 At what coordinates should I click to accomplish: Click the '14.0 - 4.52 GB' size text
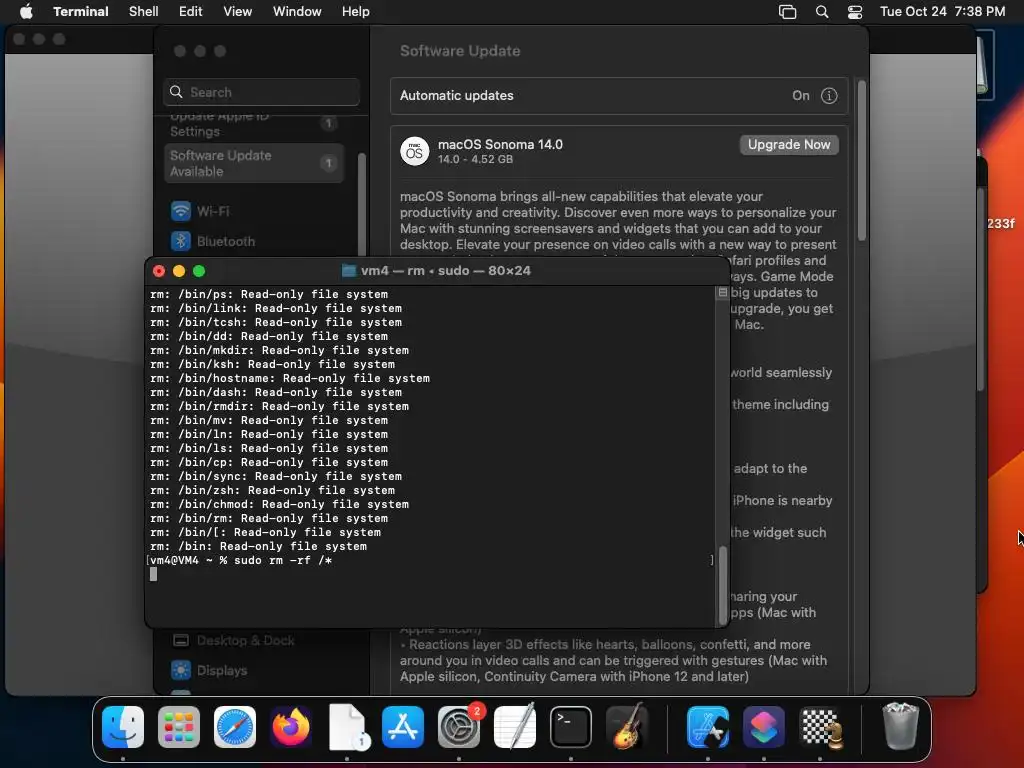tap(475, 159)
